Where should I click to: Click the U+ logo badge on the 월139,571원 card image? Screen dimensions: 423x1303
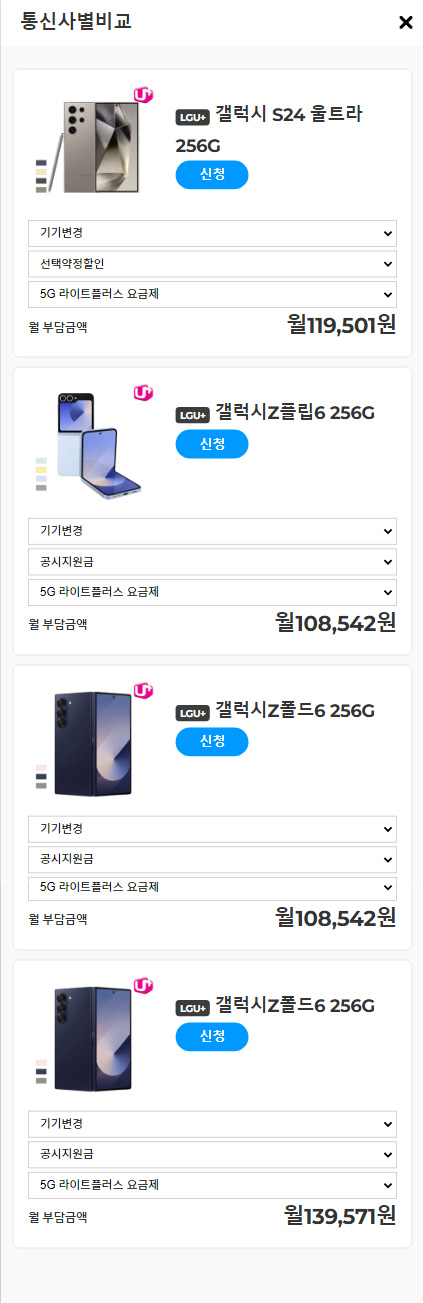(x=143, y=986)
